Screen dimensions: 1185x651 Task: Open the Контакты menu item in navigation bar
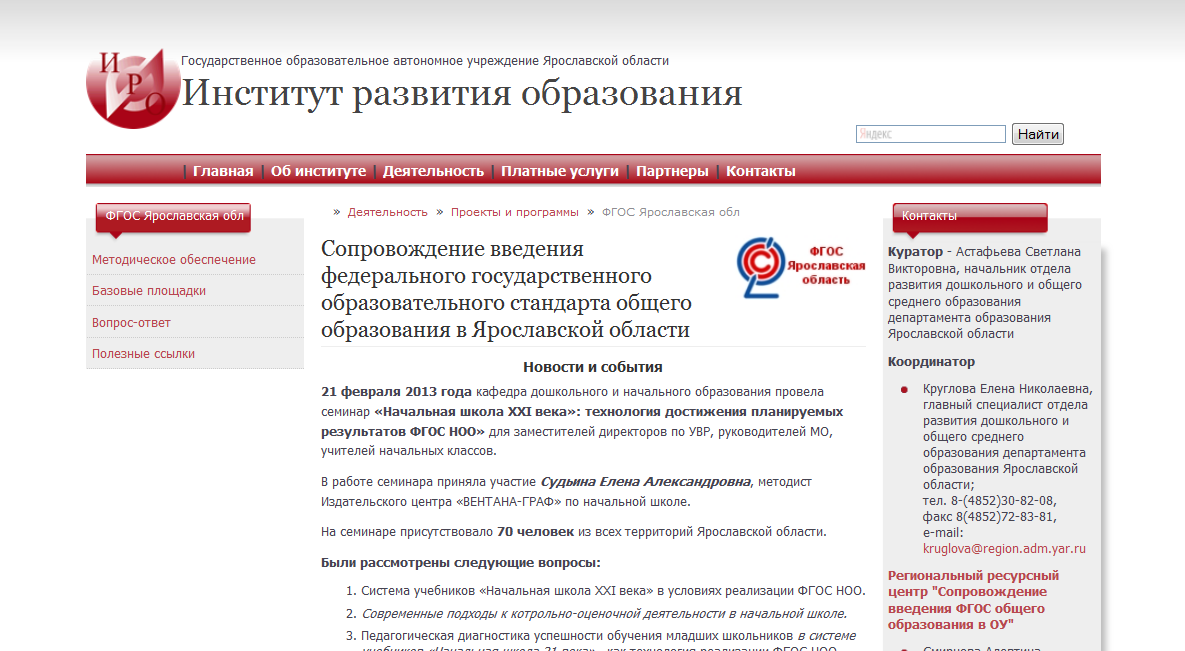[x=760, y=172]
